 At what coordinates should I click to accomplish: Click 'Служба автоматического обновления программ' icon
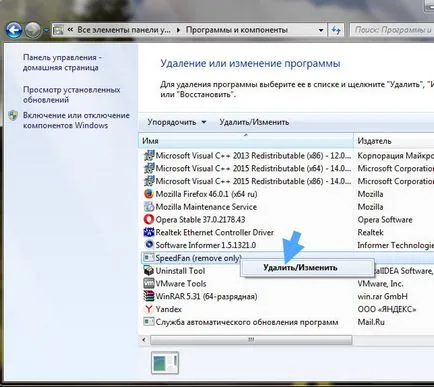149,322
